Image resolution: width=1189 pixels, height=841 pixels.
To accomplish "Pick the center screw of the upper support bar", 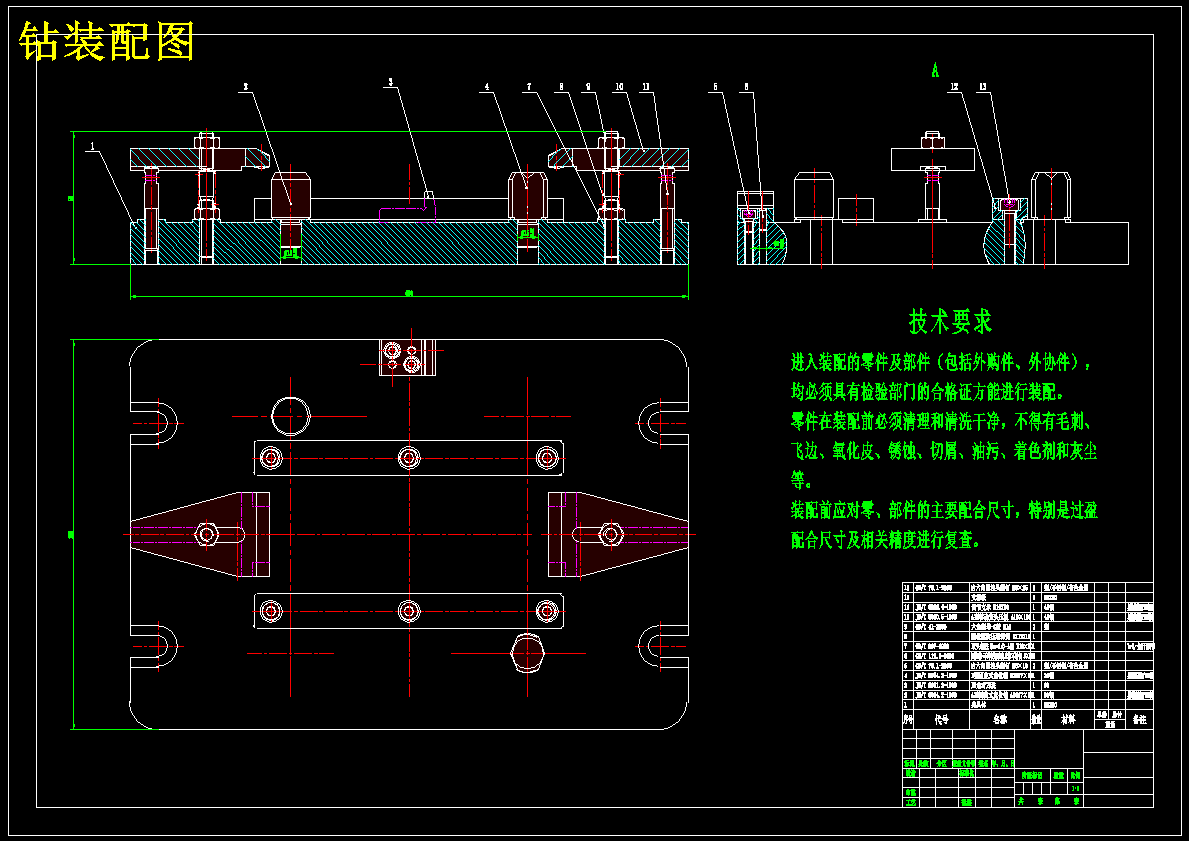I will tap(409, 457).
